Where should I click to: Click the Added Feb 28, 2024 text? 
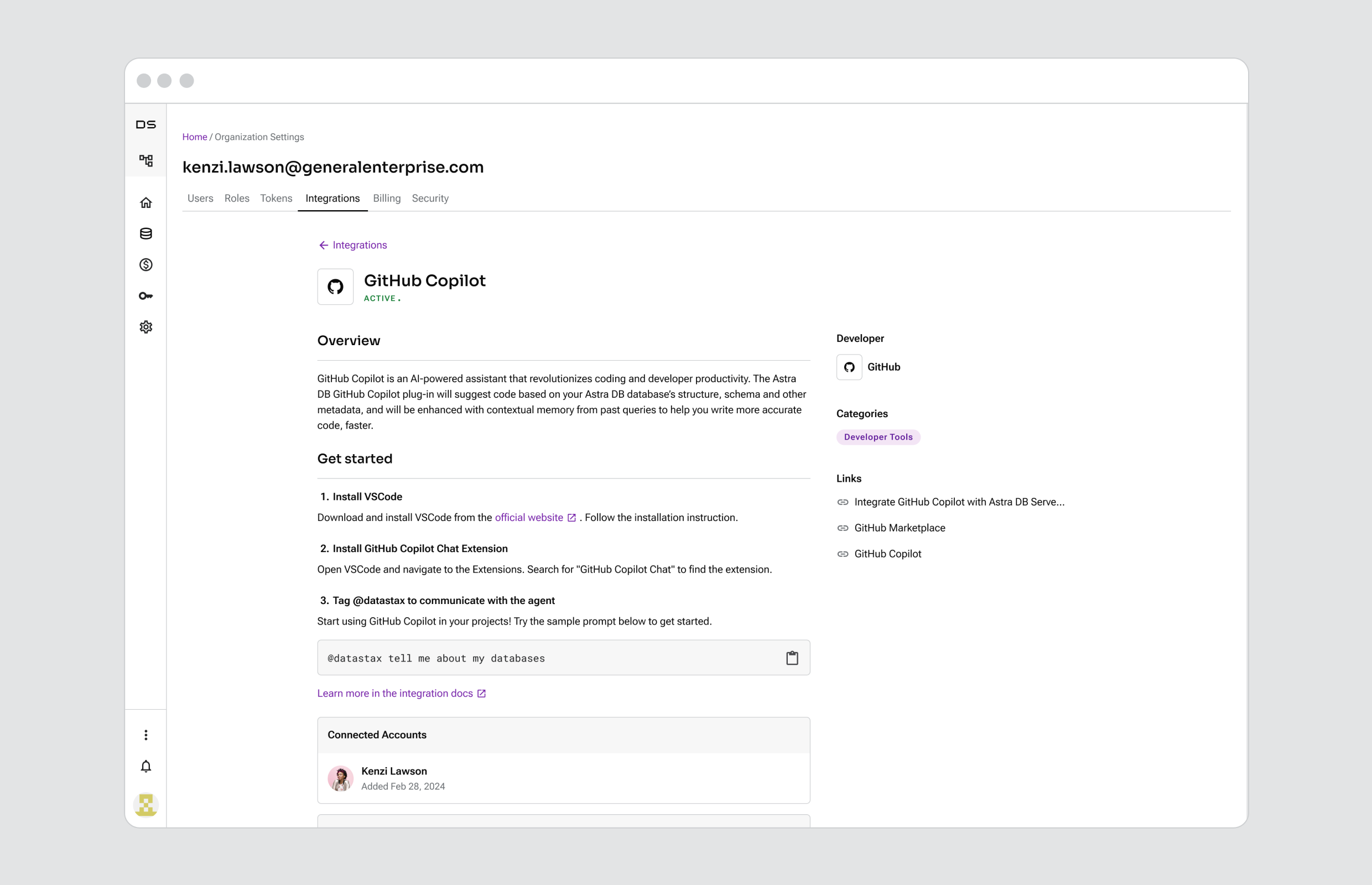pos(403,787)
